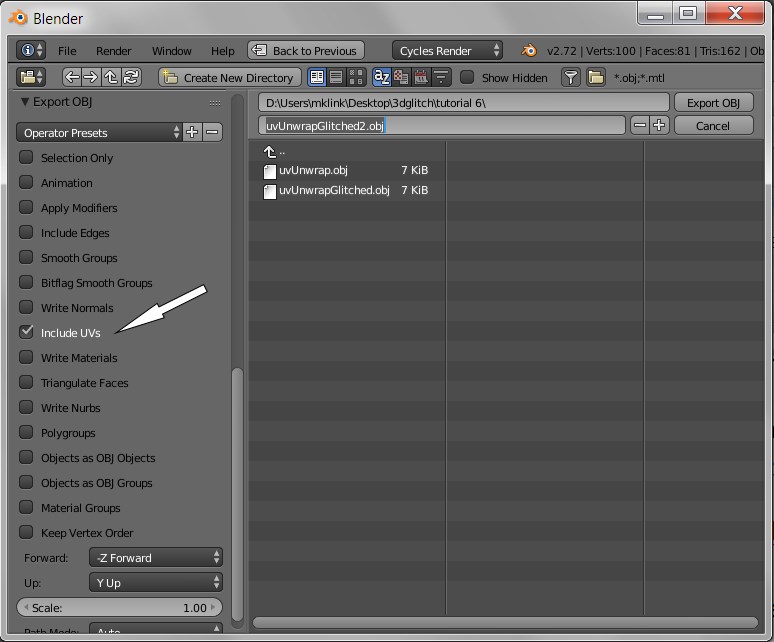Viewport: 774px width, 642px height.
Task: Open the Window menu
Action: 171,50
